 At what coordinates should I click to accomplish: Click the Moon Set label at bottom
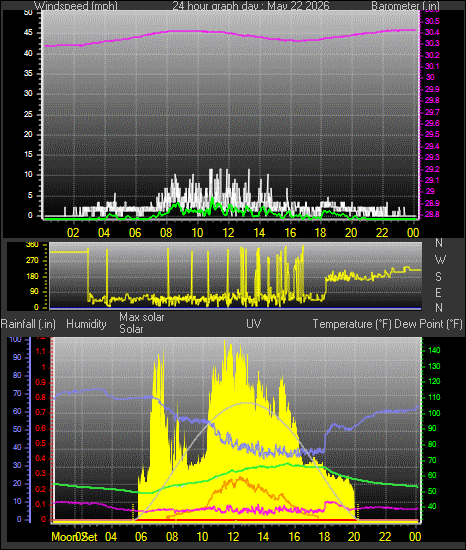click(x=74, y=537)
